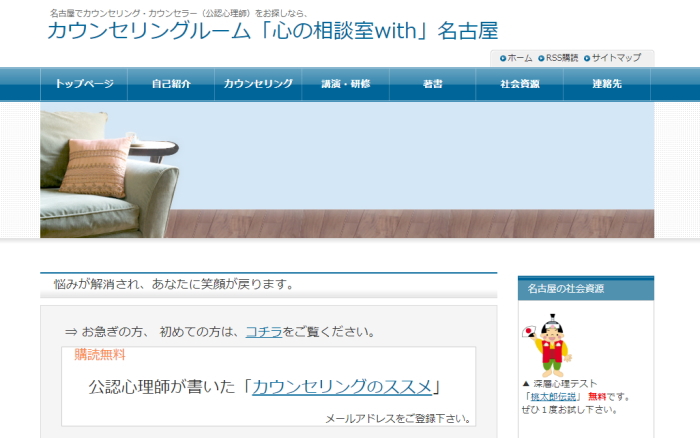Open the 桃太郎伝説 psychology test link
Viewport: 700px width, 438px height.
pyautogui.click(x=553, y=396)
